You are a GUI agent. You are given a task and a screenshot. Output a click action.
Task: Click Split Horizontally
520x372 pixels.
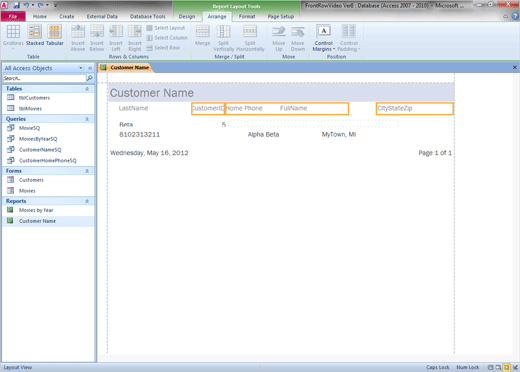[x=250, y=38]
